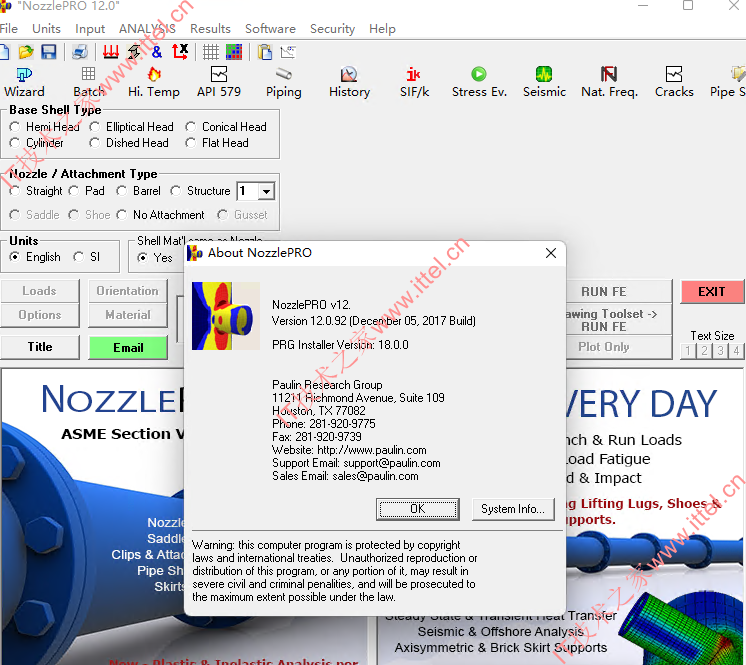Click the clipboard paste toolbar icon
The image size is (746, 665).
point(265,52)
